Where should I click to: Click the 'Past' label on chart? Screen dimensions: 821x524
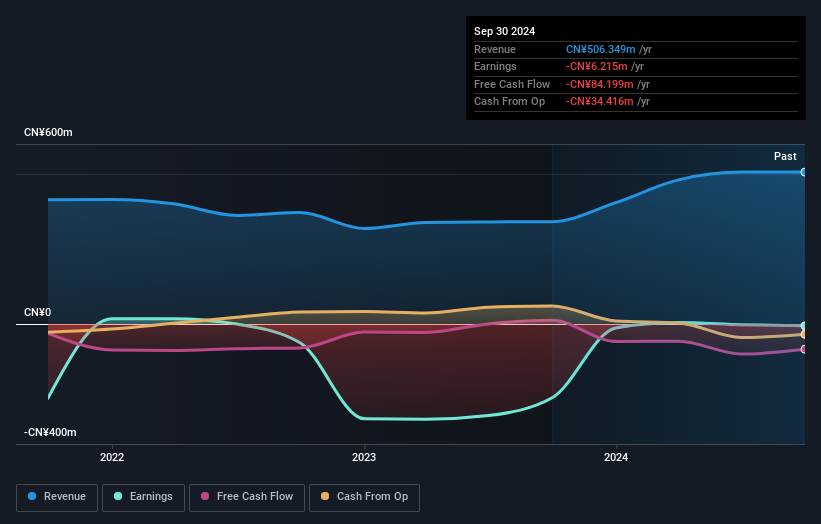pos(785,156)
